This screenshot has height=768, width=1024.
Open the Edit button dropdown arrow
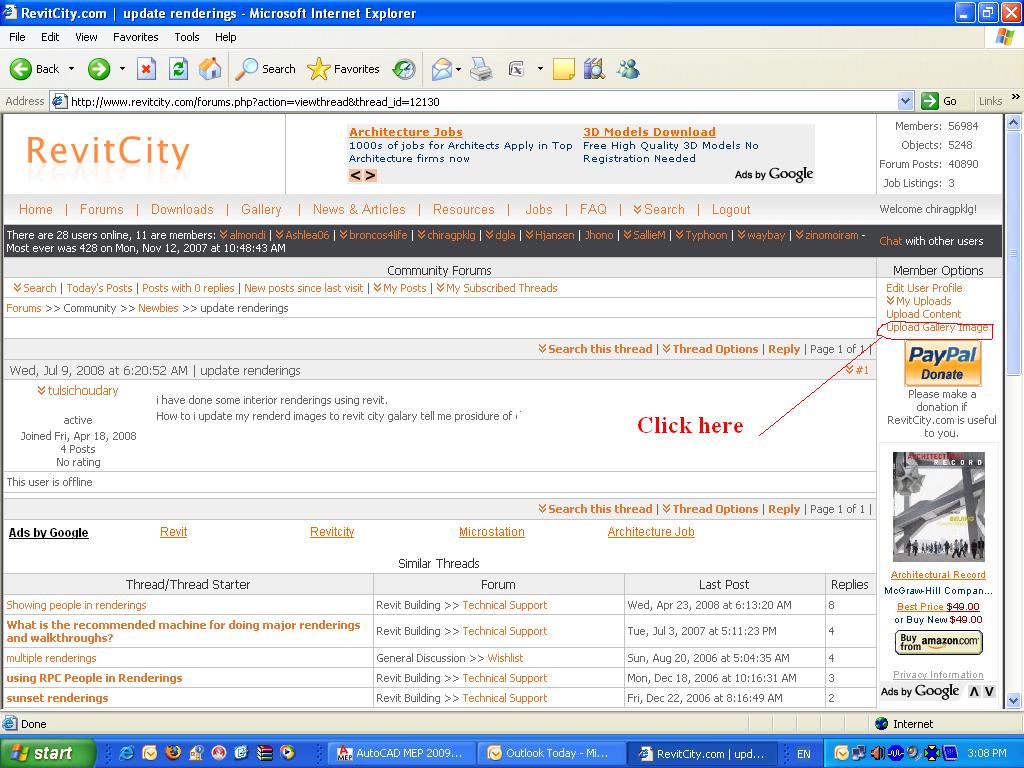coord(540,69)
